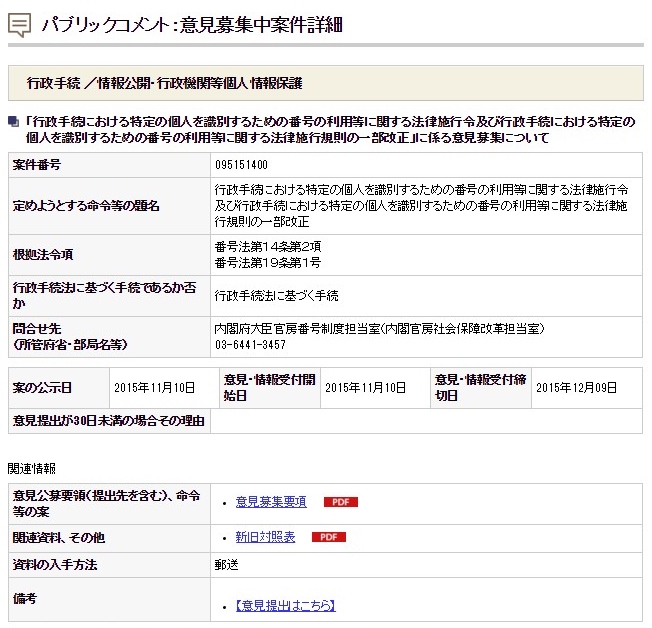Click the speech bubble icon beside the page title

pos(19,25)
